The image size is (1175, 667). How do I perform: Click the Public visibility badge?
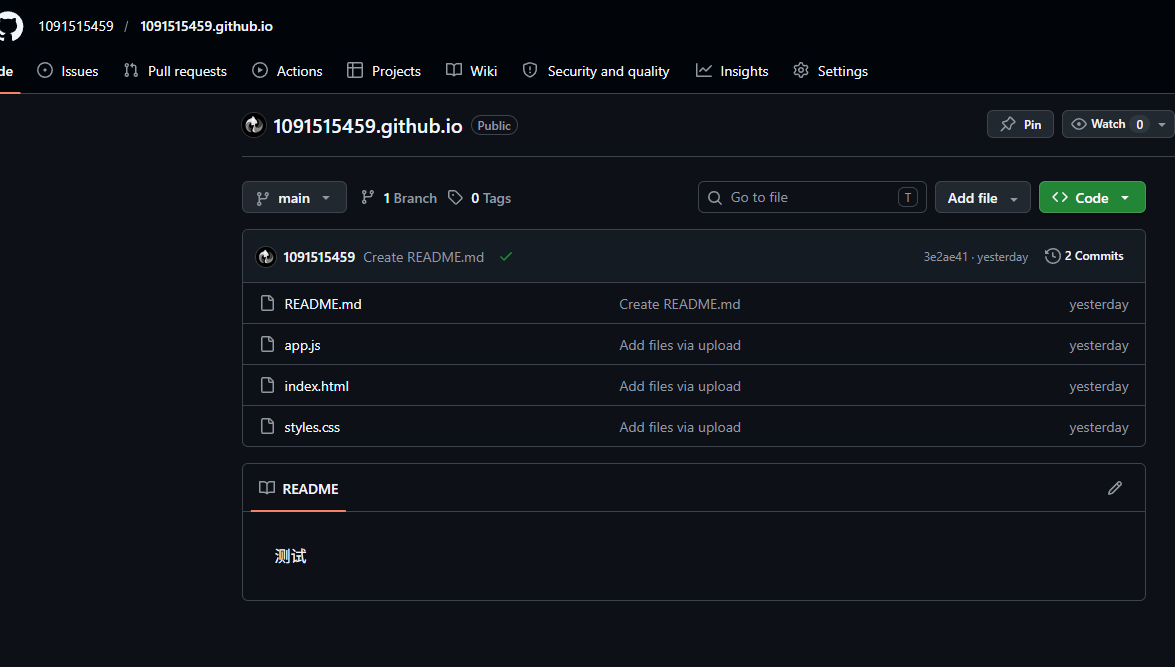click(494, 125)
